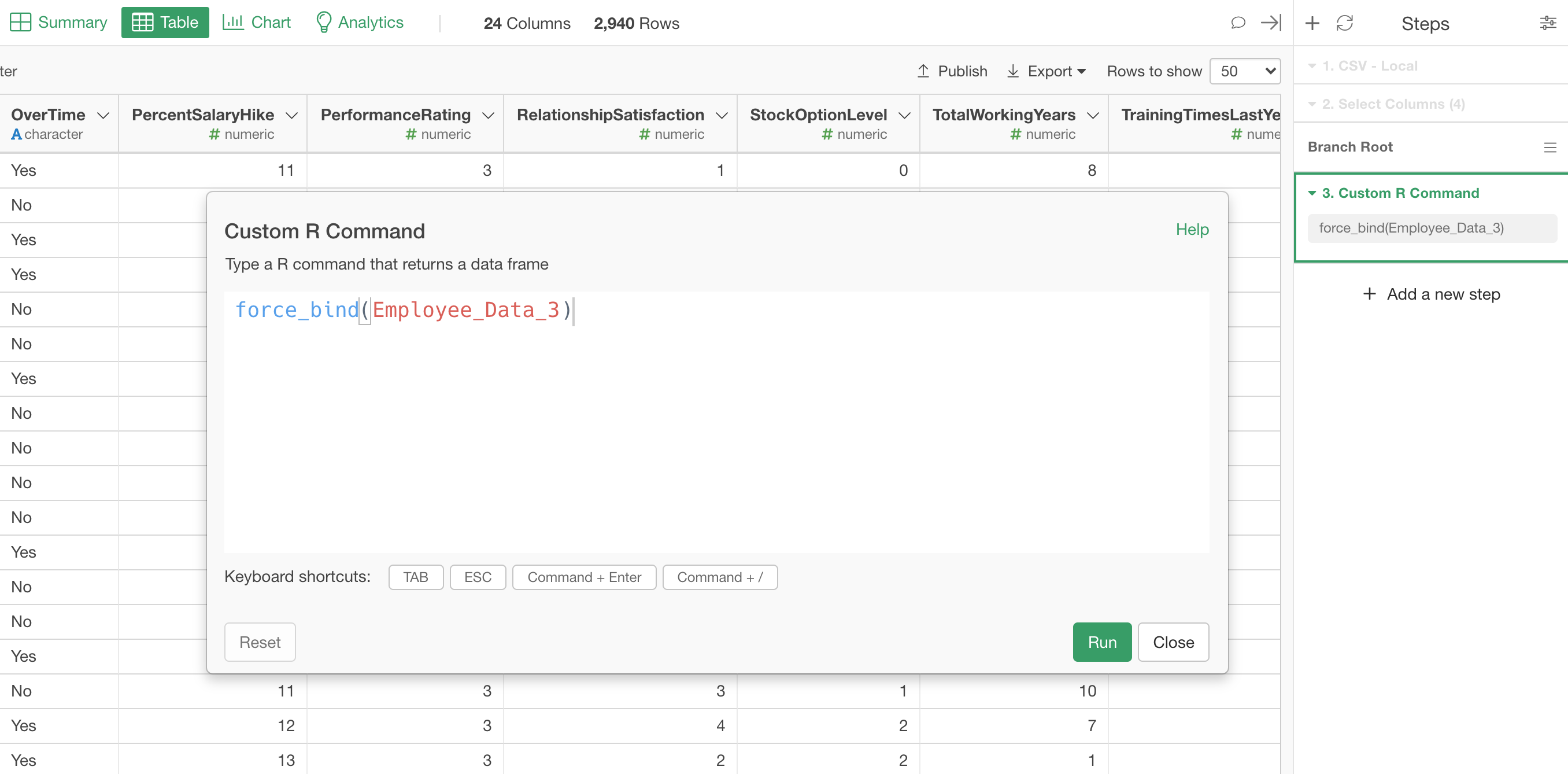Switch to the Chart view

(256, 22)
